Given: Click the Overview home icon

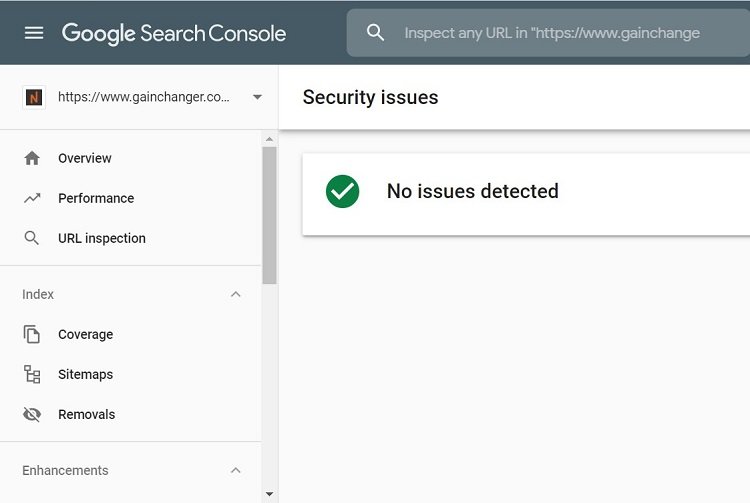Looking at the screenshot, I should [32, 158].
